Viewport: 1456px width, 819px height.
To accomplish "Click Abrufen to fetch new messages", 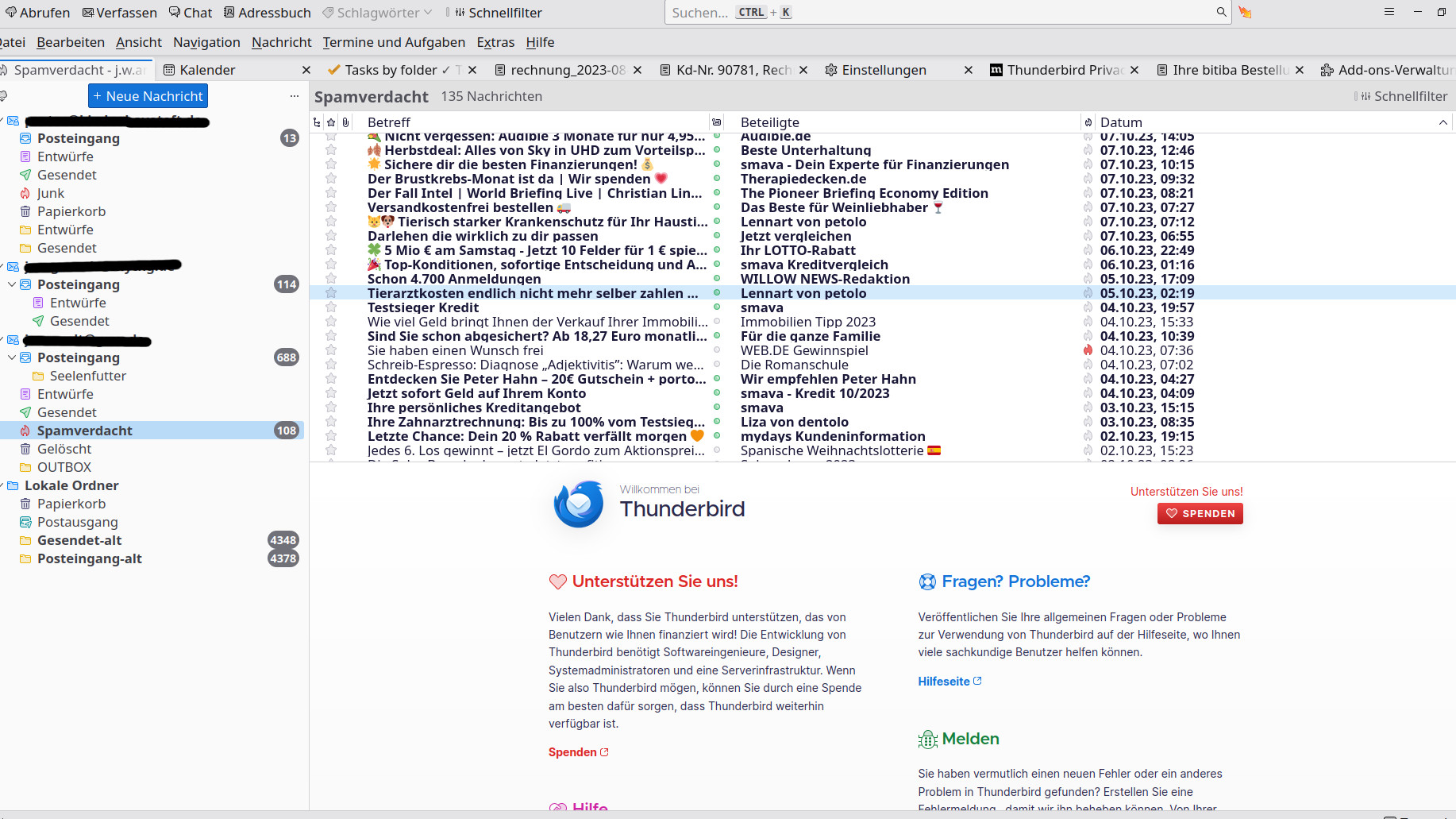I will [38, 13].
